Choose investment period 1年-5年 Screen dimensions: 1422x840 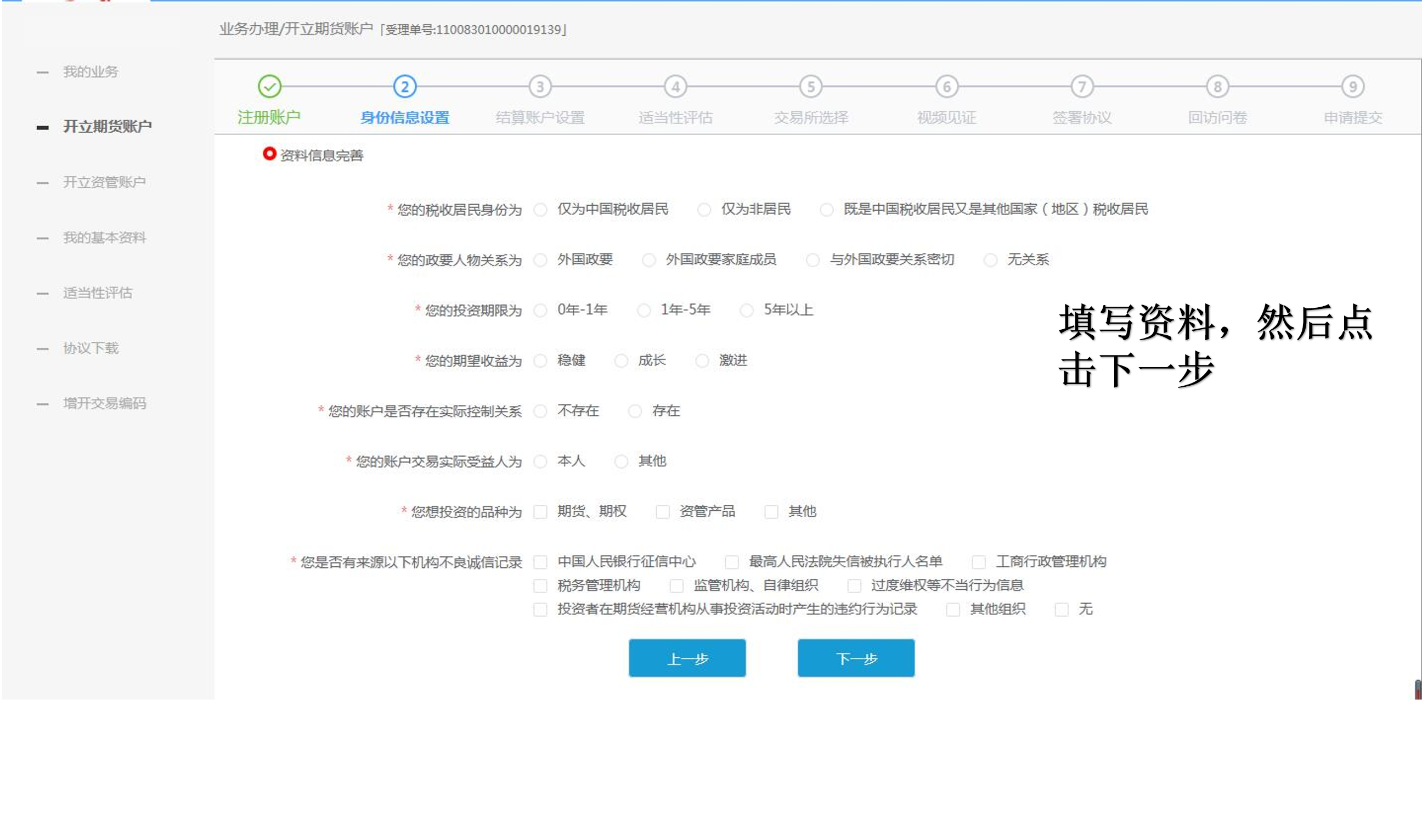pos(644,311)
